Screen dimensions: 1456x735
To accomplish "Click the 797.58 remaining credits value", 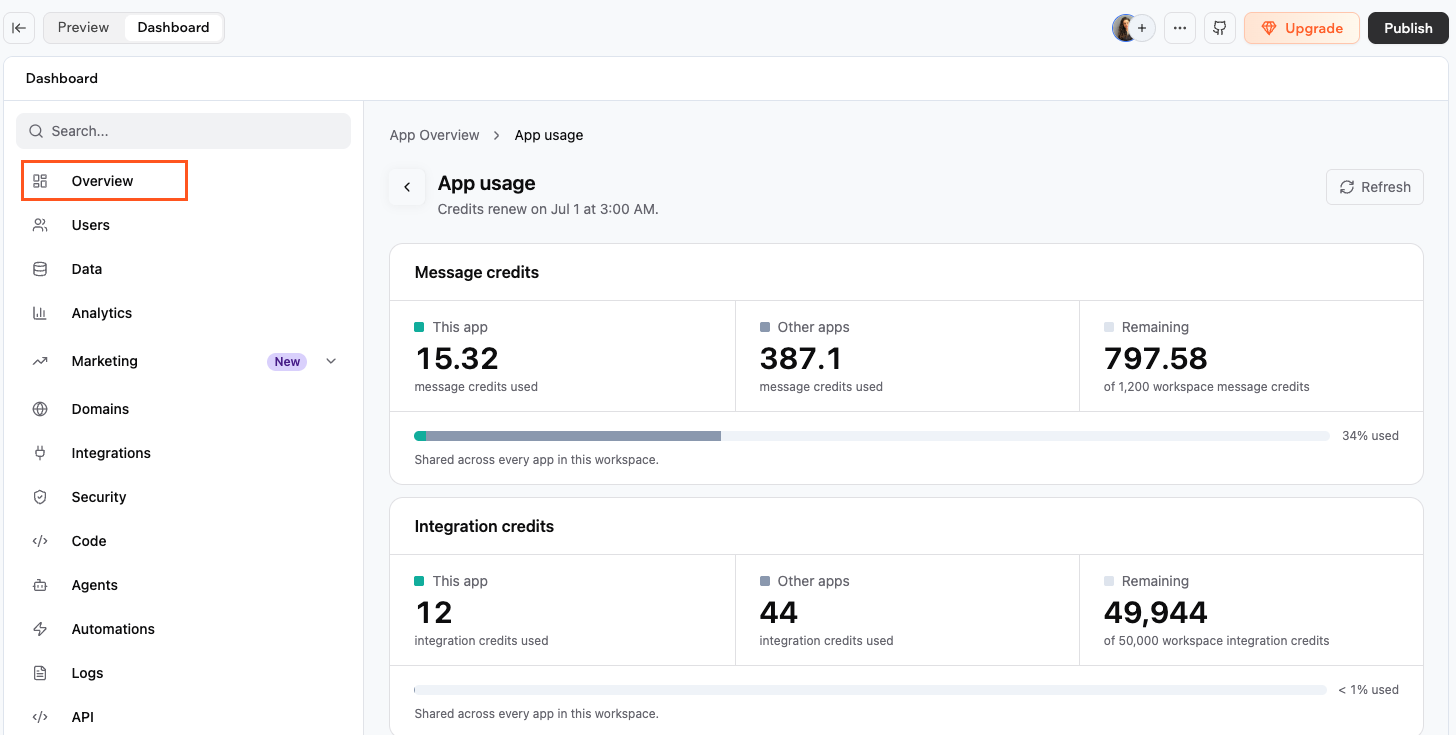I will tap(1156, 358).
